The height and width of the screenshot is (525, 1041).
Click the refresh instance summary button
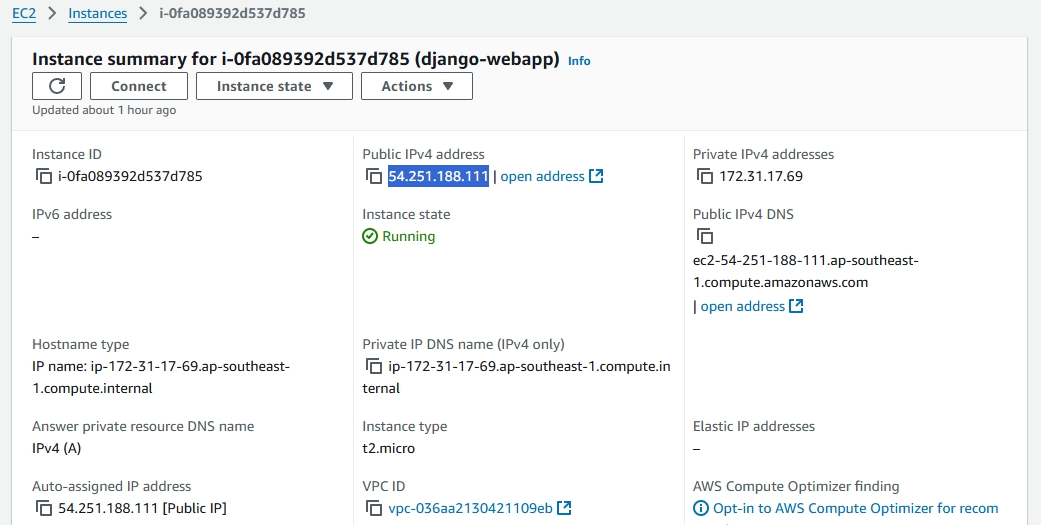click(x=57, y=86)
